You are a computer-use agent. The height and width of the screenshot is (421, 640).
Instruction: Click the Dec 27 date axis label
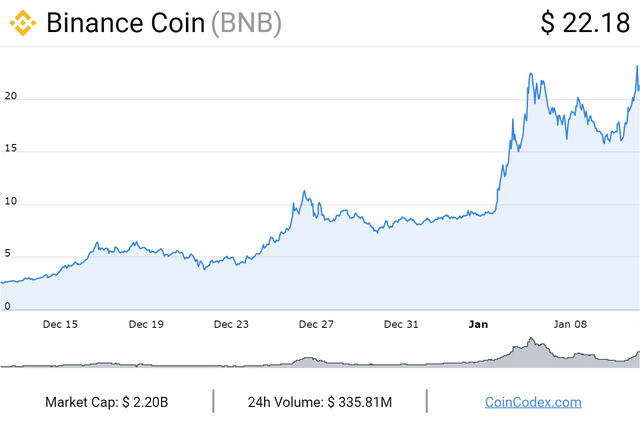click(316, 324)
